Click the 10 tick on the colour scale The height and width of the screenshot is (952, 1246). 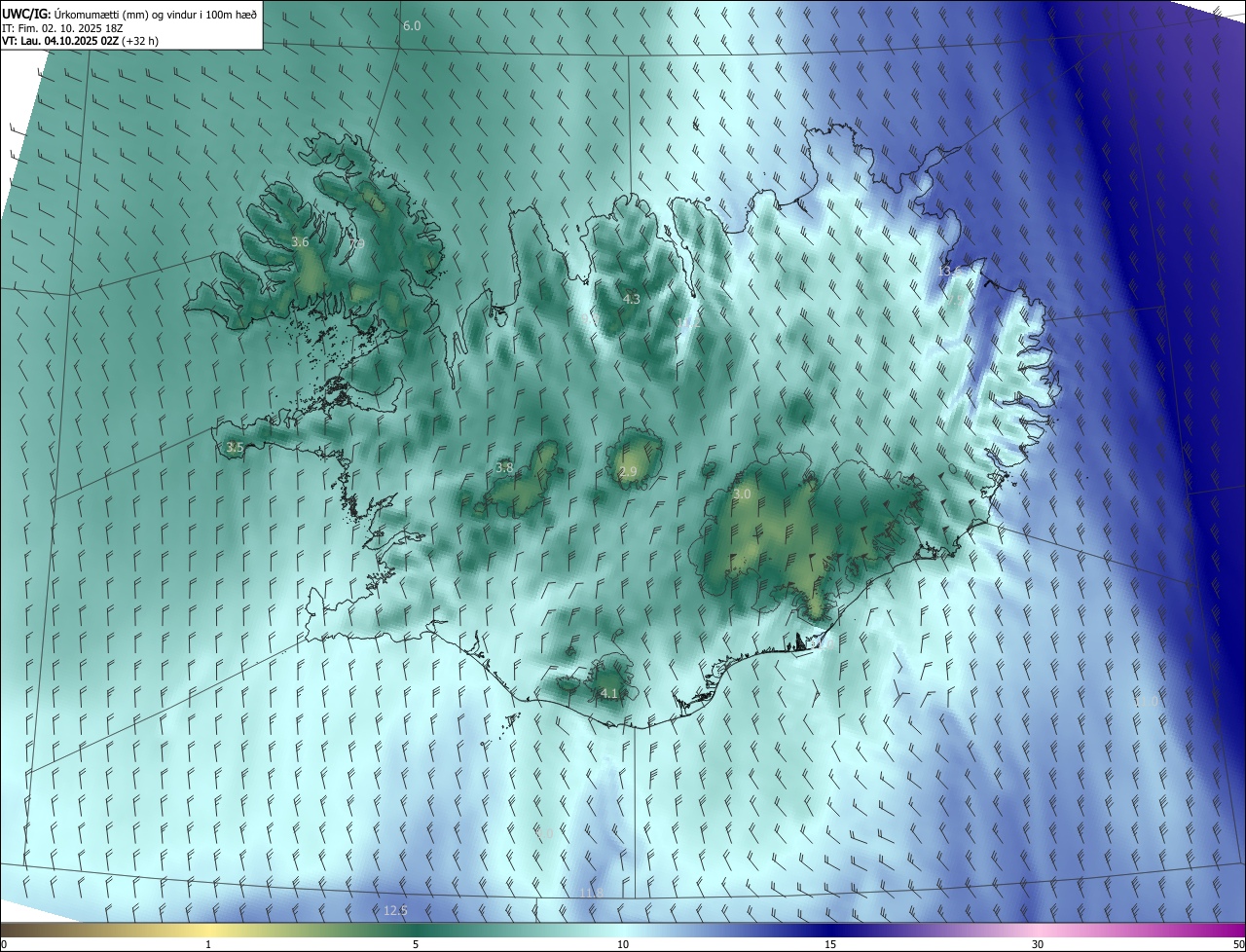[x=623, y=944]
